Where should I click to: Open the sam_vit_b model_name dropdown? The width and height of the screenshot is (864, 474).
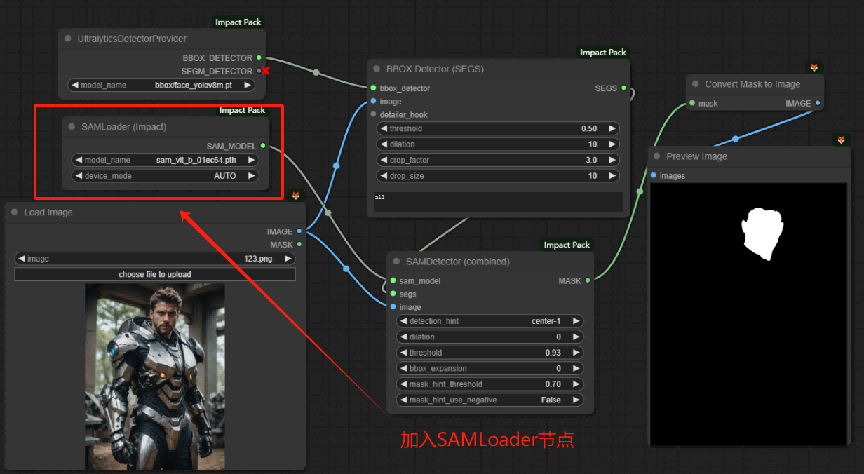pos(165,160)
